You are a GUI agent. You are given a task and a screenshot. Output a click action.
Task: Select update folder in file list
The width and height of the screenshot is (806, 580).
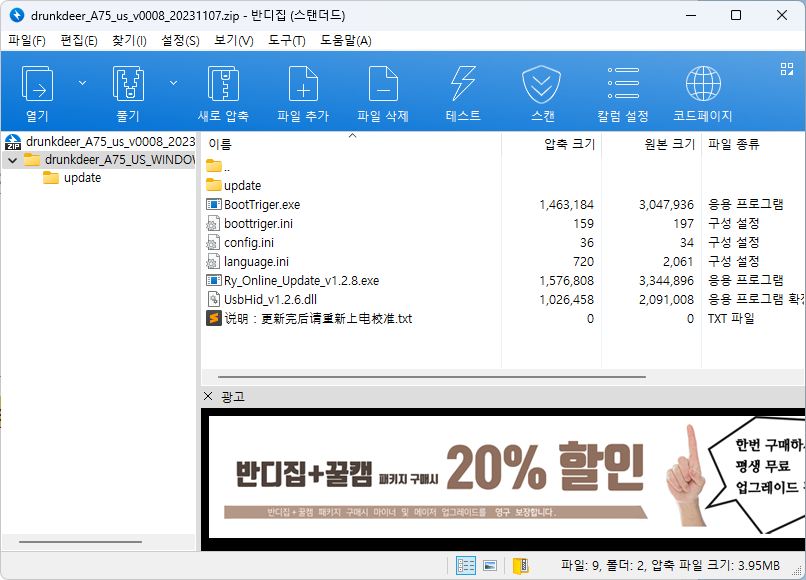233,186
